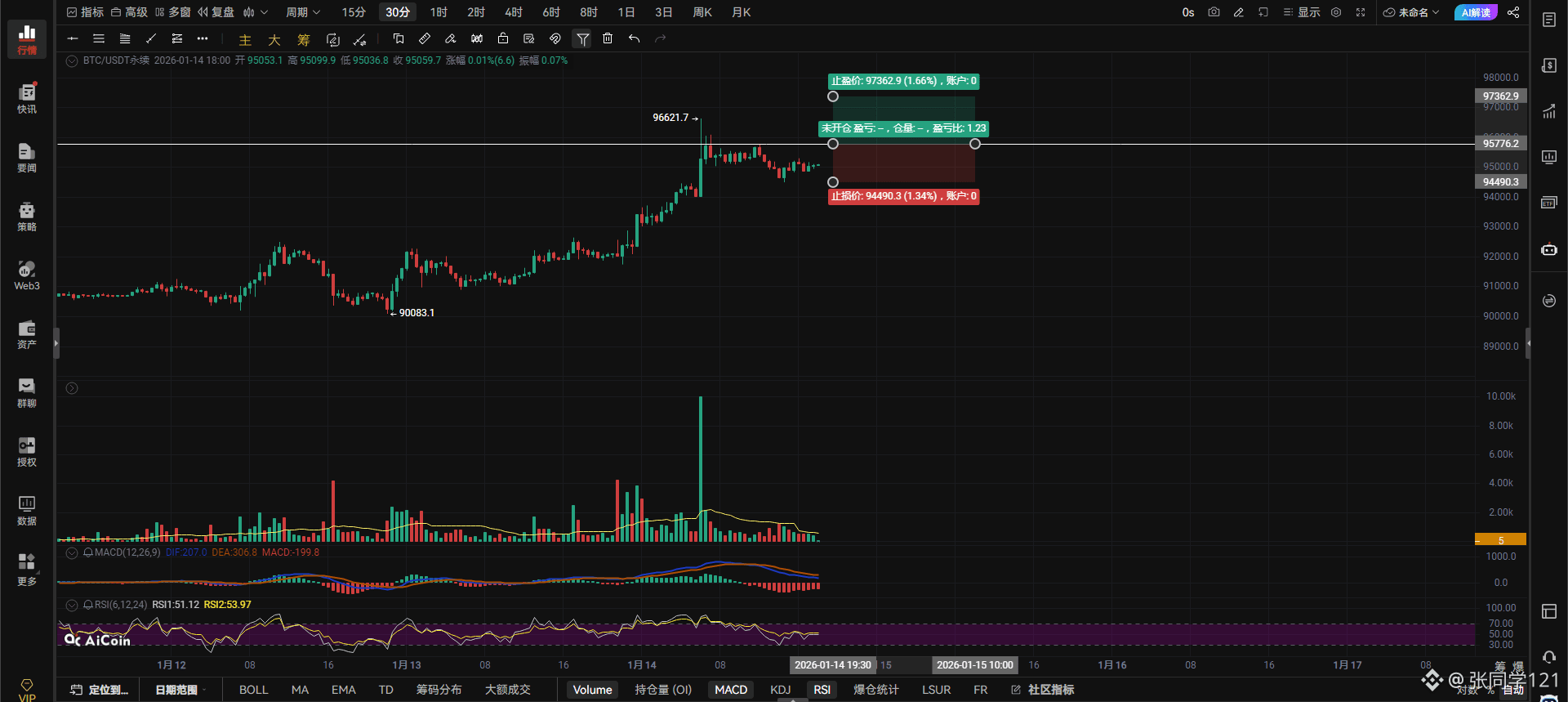1568x702 pixels.
Task: Click the stop-loss handle at 94490.3
Action: coord(833,182)
